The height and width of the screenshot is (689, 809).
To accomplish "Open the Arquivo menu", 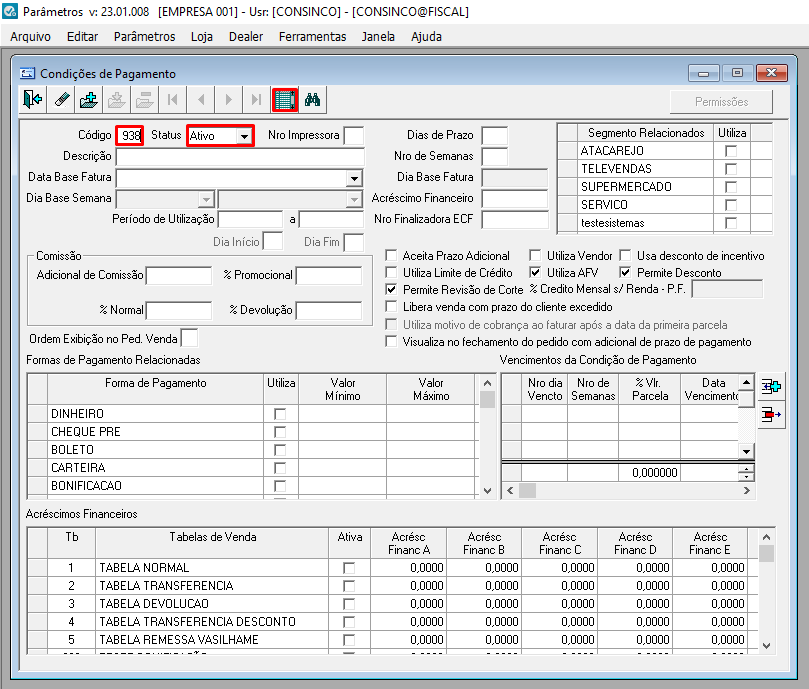I will (x=30, y=37).
